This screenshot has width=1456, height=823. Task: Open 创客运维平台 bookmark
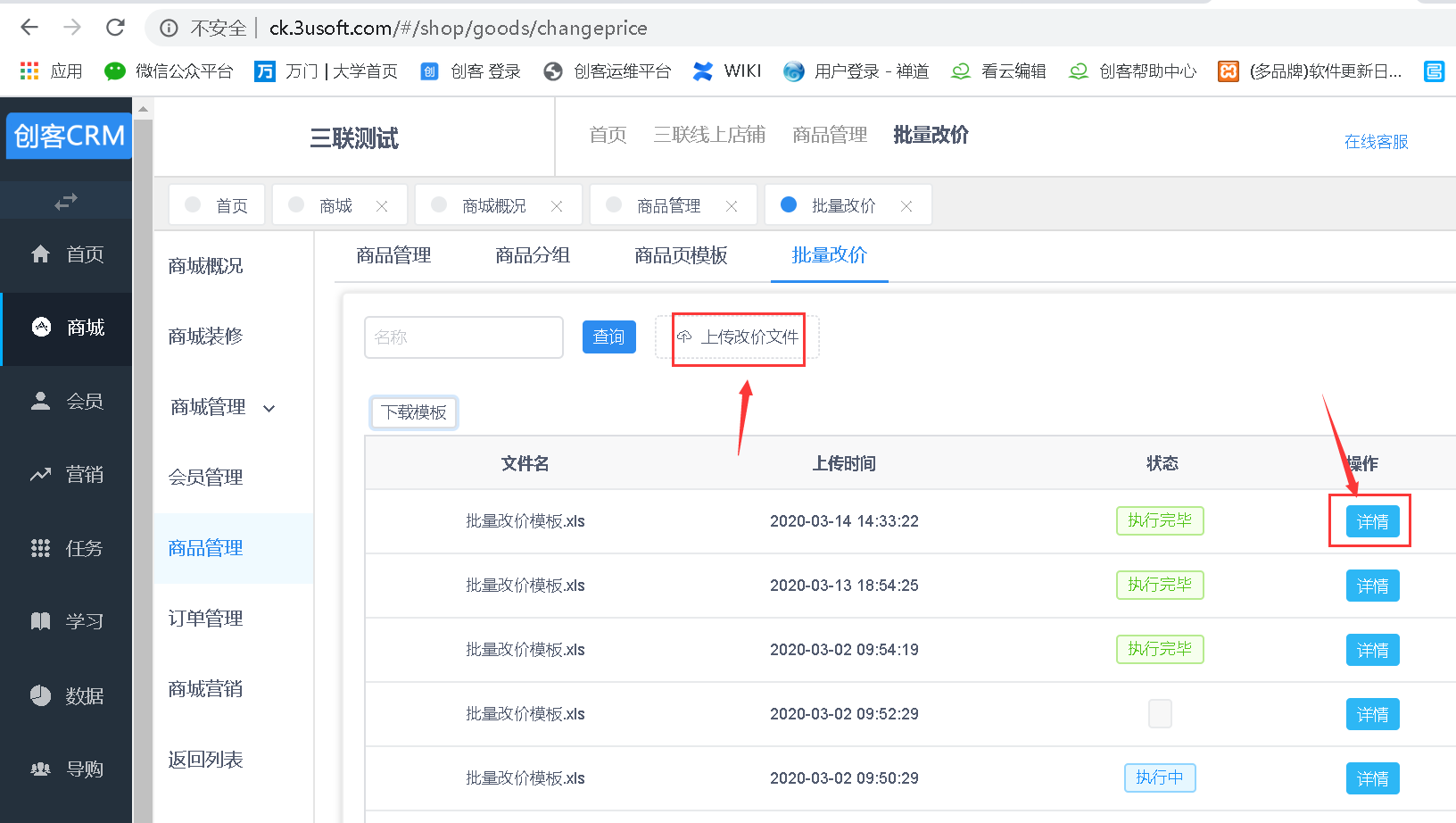[607, 71]
